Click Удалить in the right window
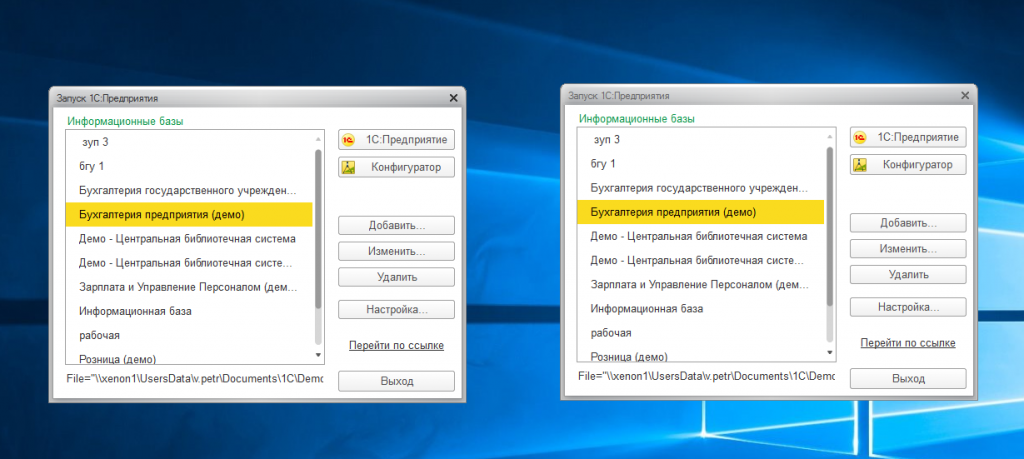The height and width of the screenshot is (459, 1024). point(908,274)
